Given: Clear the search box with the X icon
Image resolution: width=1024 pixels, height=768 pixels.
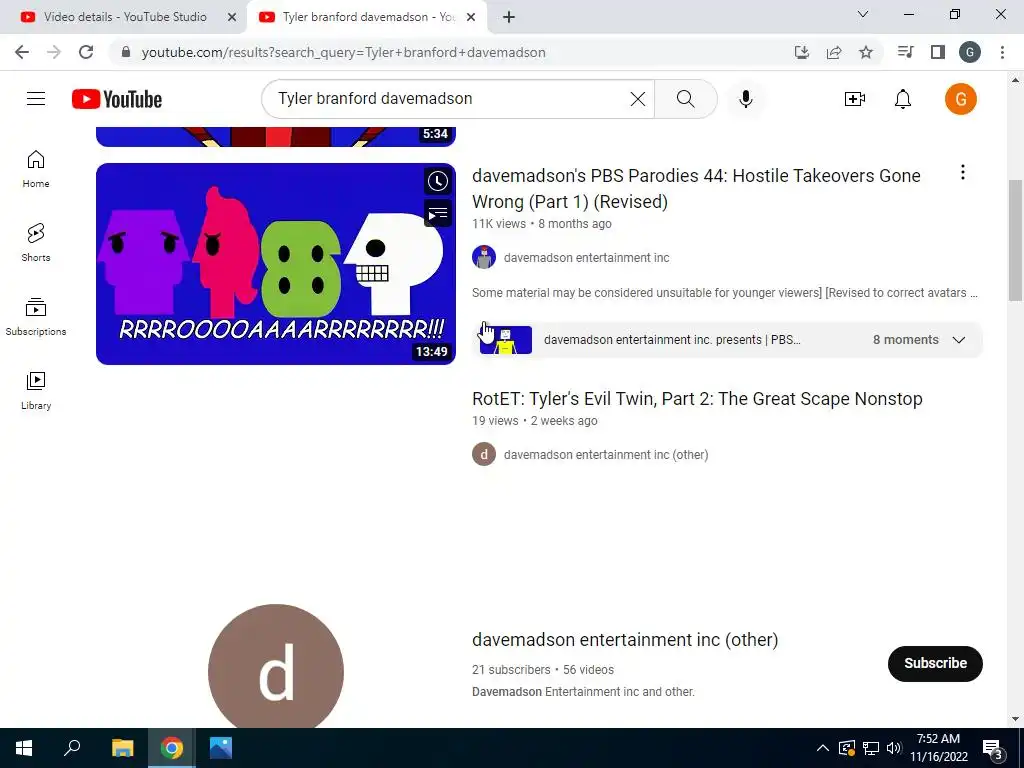Looking at the screenshot, I should point(637,99).
